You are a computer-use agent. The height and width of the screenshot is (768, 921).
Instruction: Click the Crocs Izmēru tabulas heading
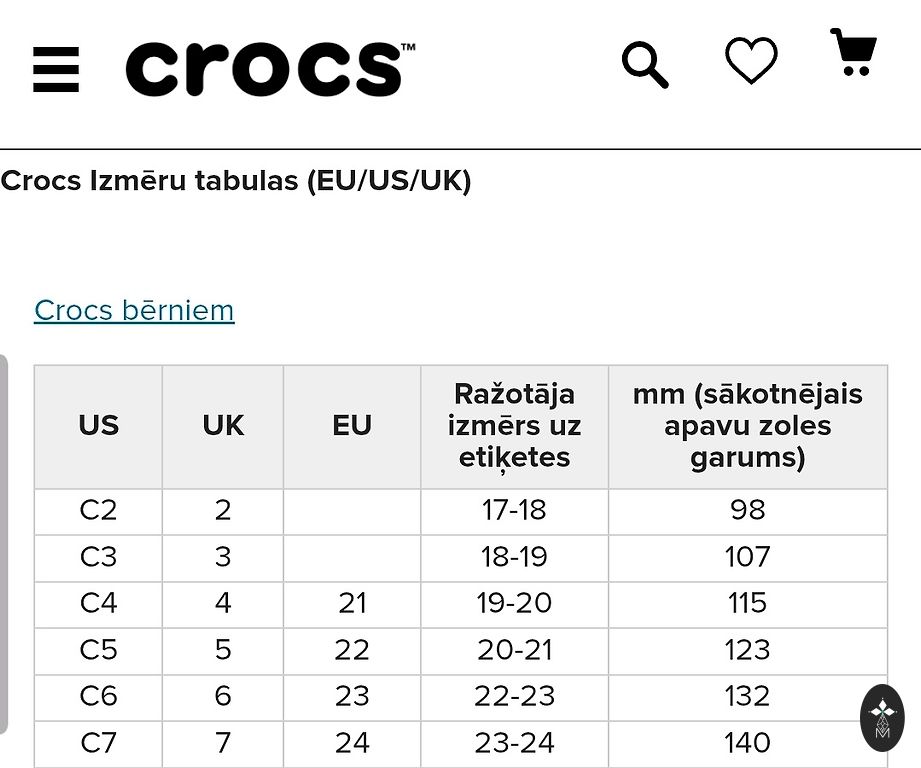coord(236,181)
